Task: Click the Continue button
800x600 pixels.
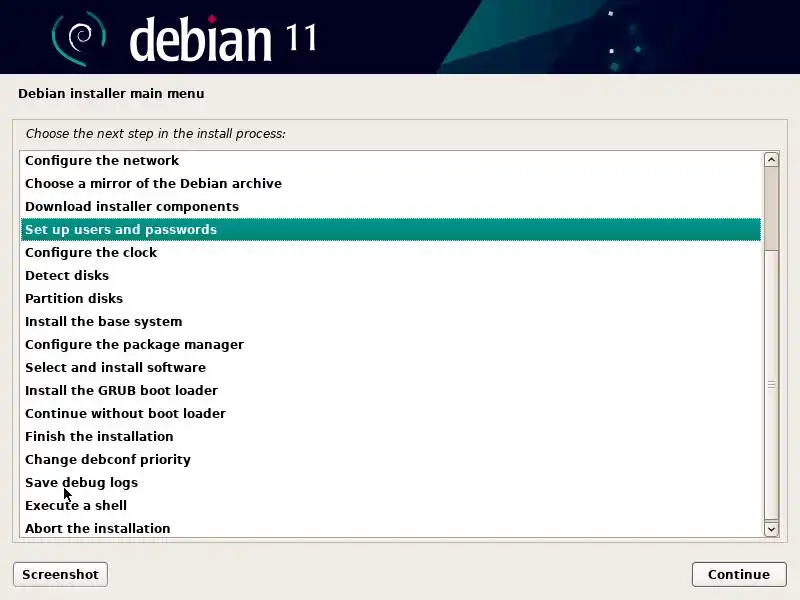Action: tap(739, 574)
